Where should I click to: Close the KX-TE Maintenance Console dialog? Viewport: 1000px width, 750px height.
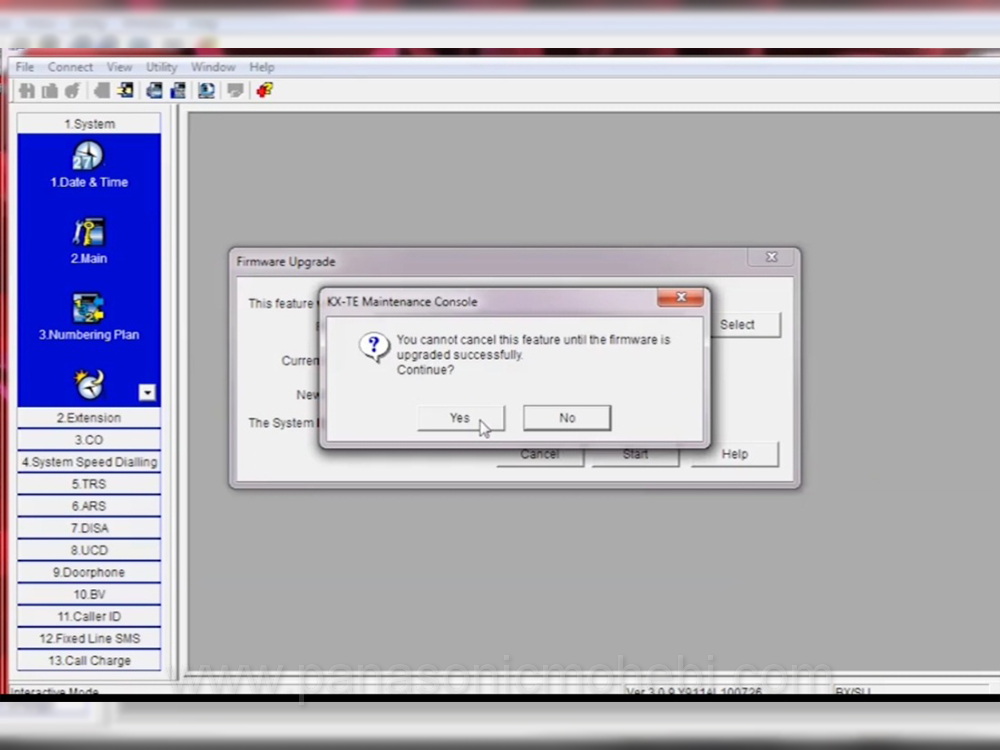pyautogui.click(x=681, y=298)
